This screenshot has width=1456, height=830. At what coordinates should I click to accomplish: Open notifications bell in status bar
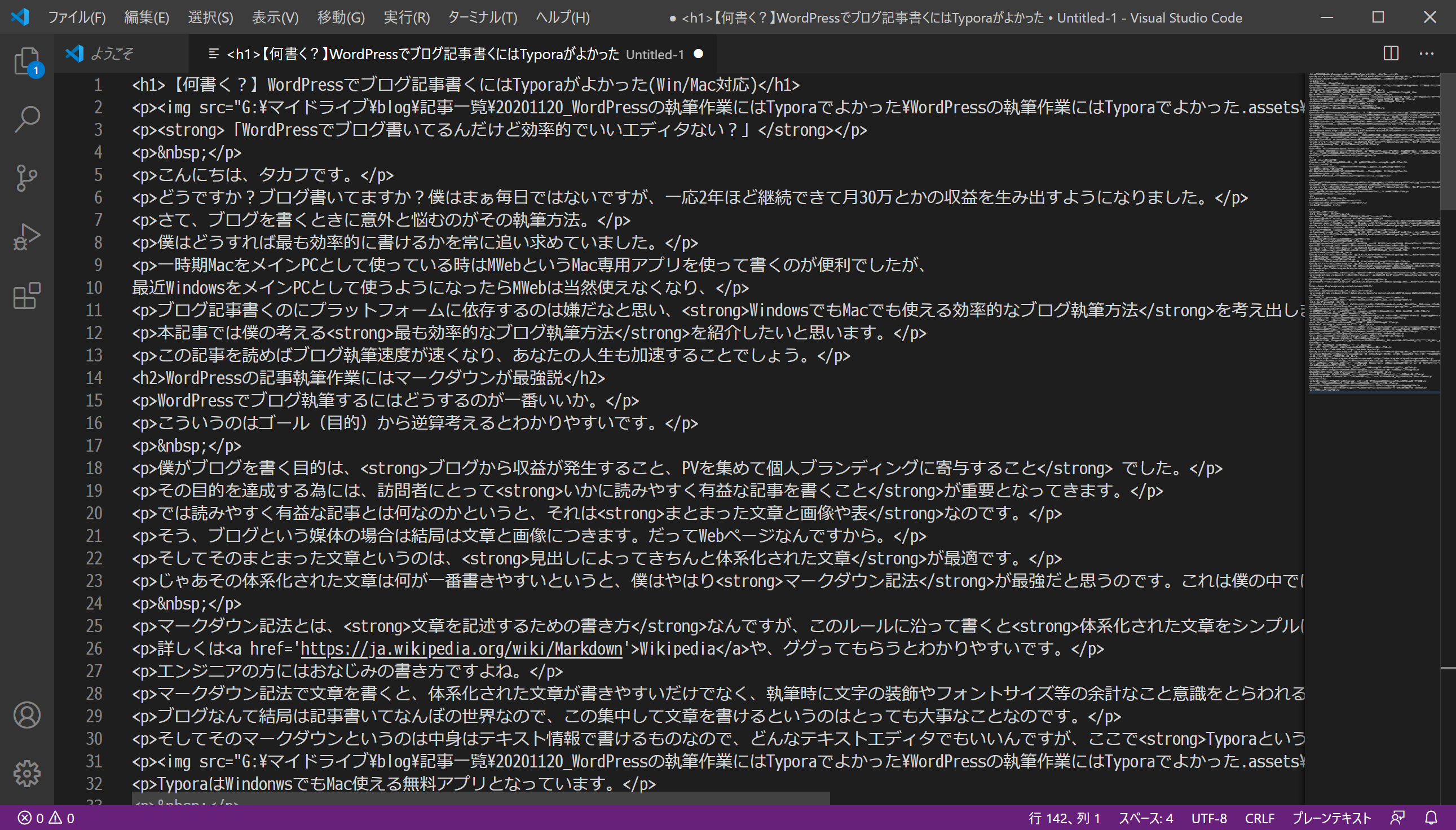(x=1432, y=818)
